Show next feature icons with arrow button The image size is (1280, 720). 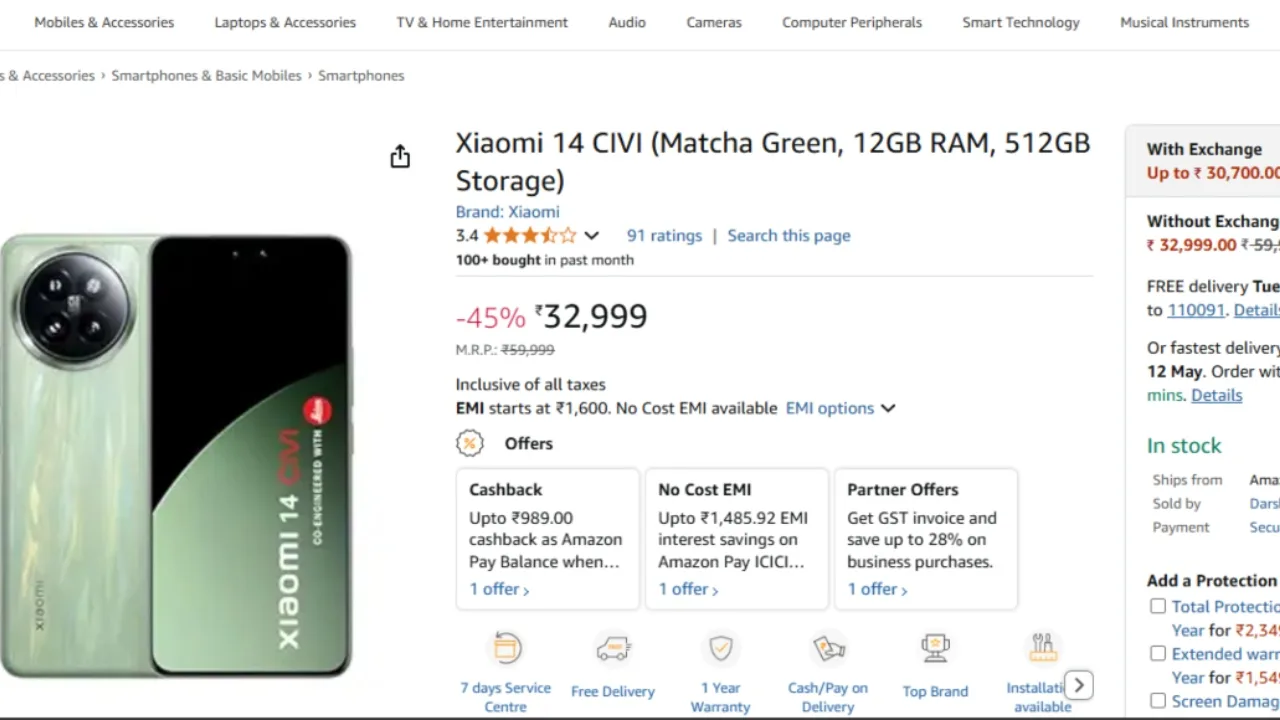pos(1078,685)
